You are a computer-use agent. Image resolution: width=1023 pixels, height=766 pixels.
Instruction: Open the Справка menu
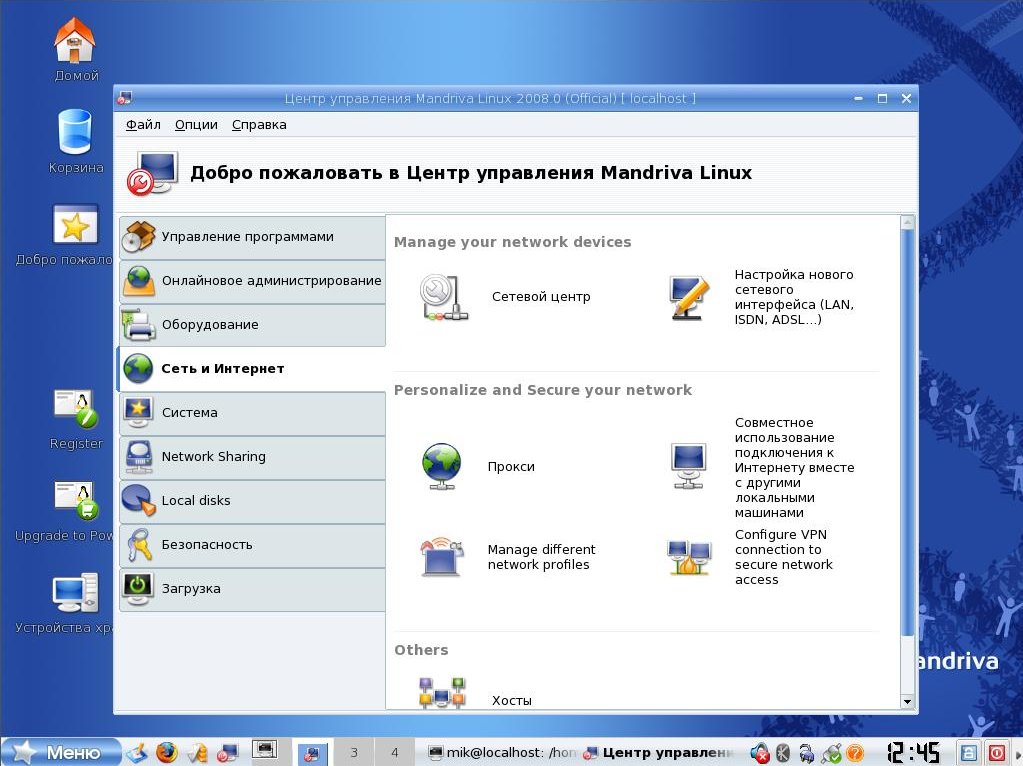[259, 125]
